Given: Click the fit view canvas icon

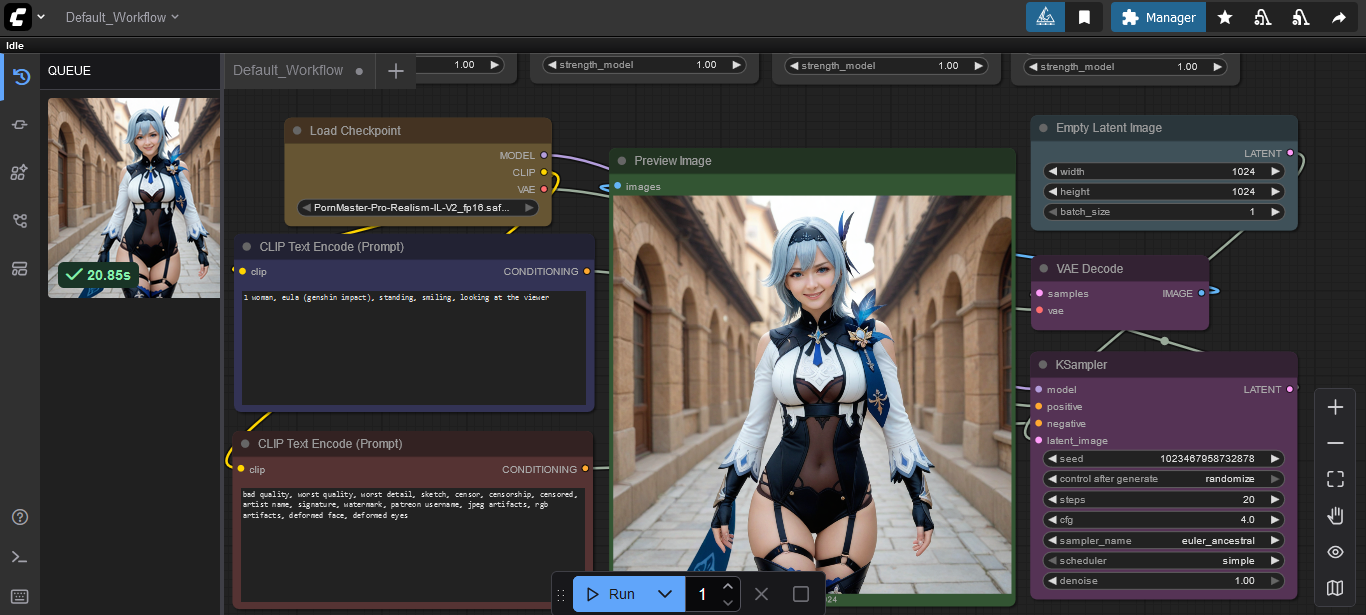Looking at the screenshot, I should tap(1335, 479).
